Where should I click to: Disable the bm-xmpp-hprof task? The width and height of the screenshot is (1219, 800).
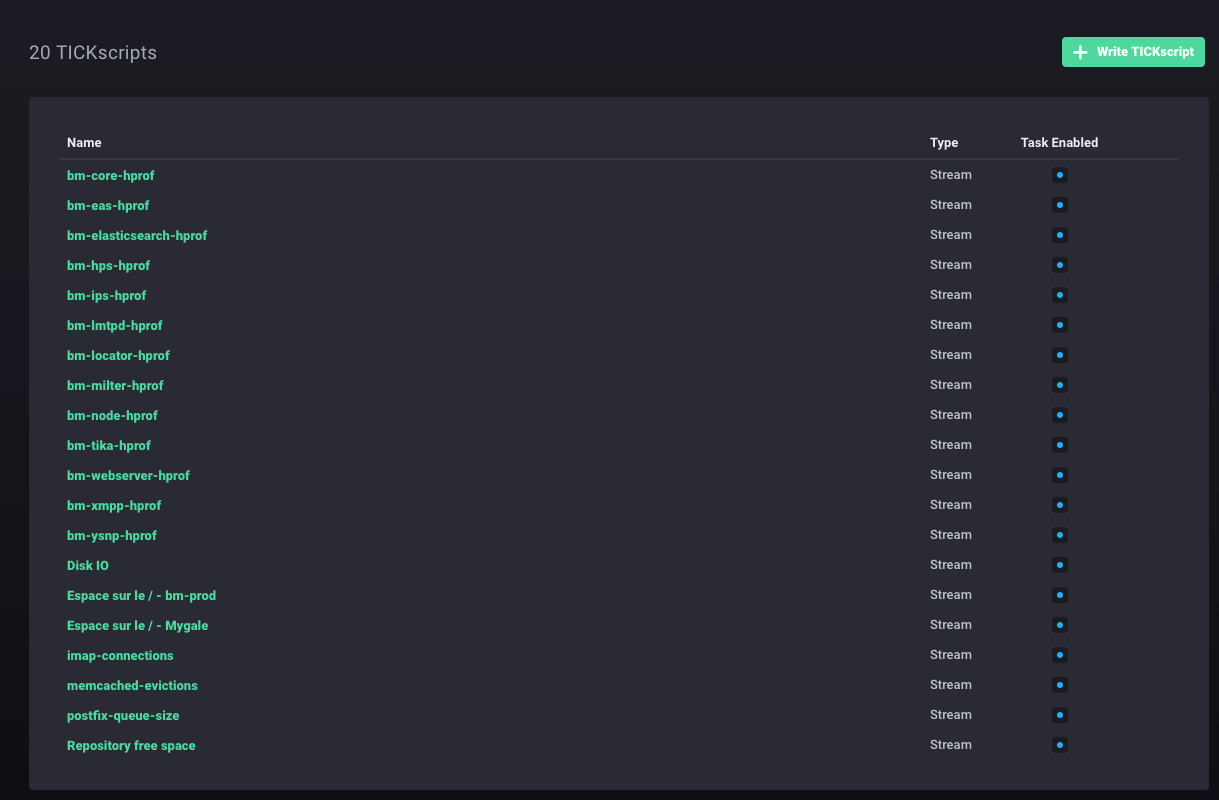pyautogui.click(x=1060, y=505)
